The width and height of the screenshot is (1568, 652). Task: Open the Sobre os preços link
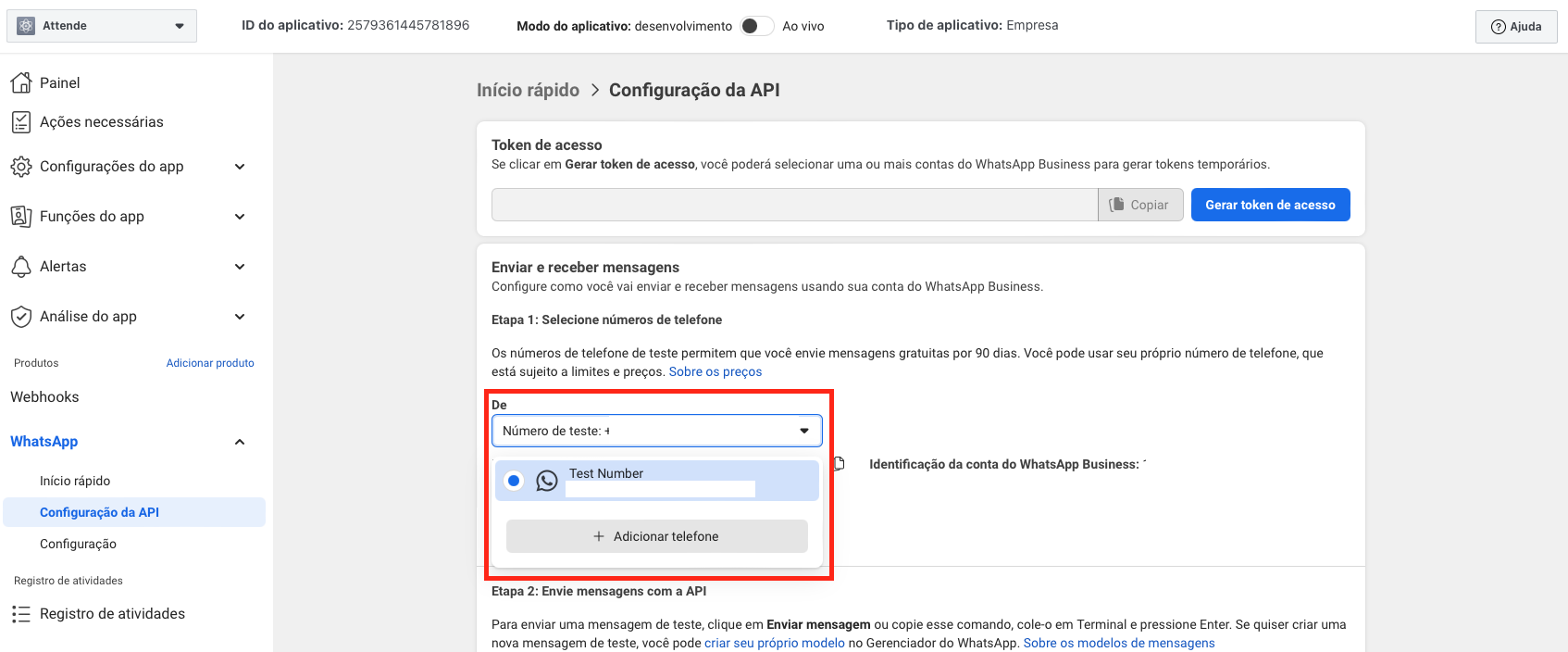(716, 371)
